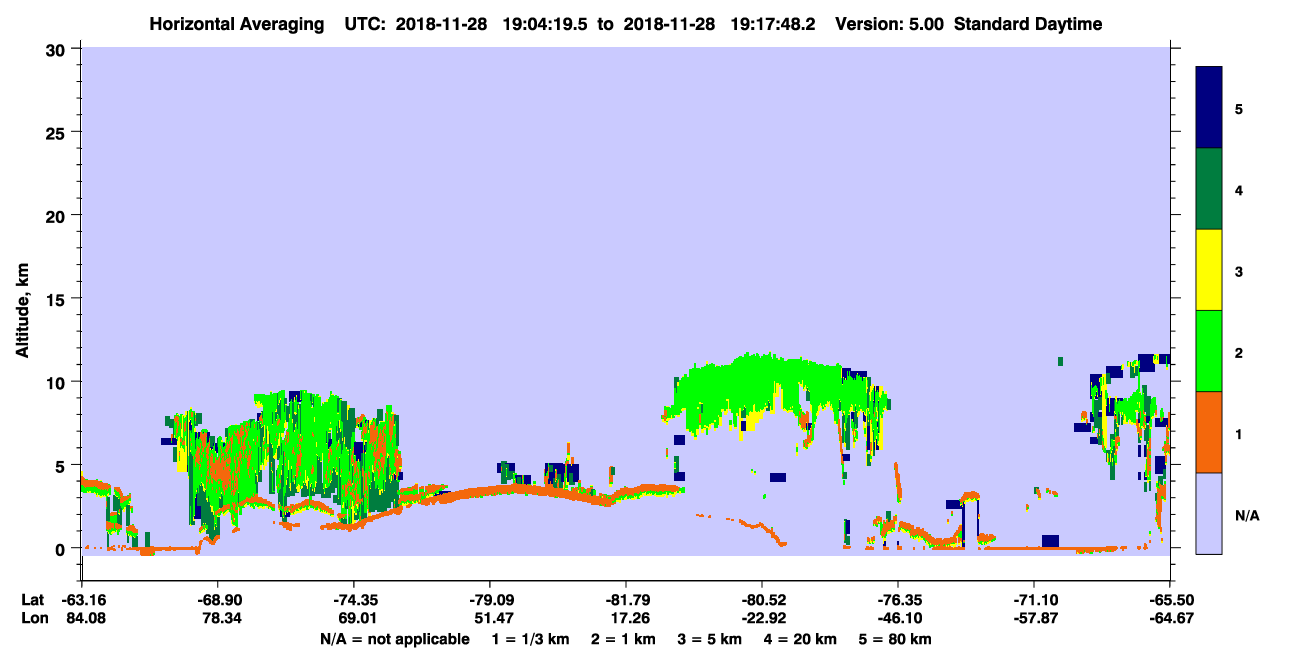This screenshot has height=667, width=1300.
Task: Click the 'Lat' row label
Action: (x=32, y=599)
